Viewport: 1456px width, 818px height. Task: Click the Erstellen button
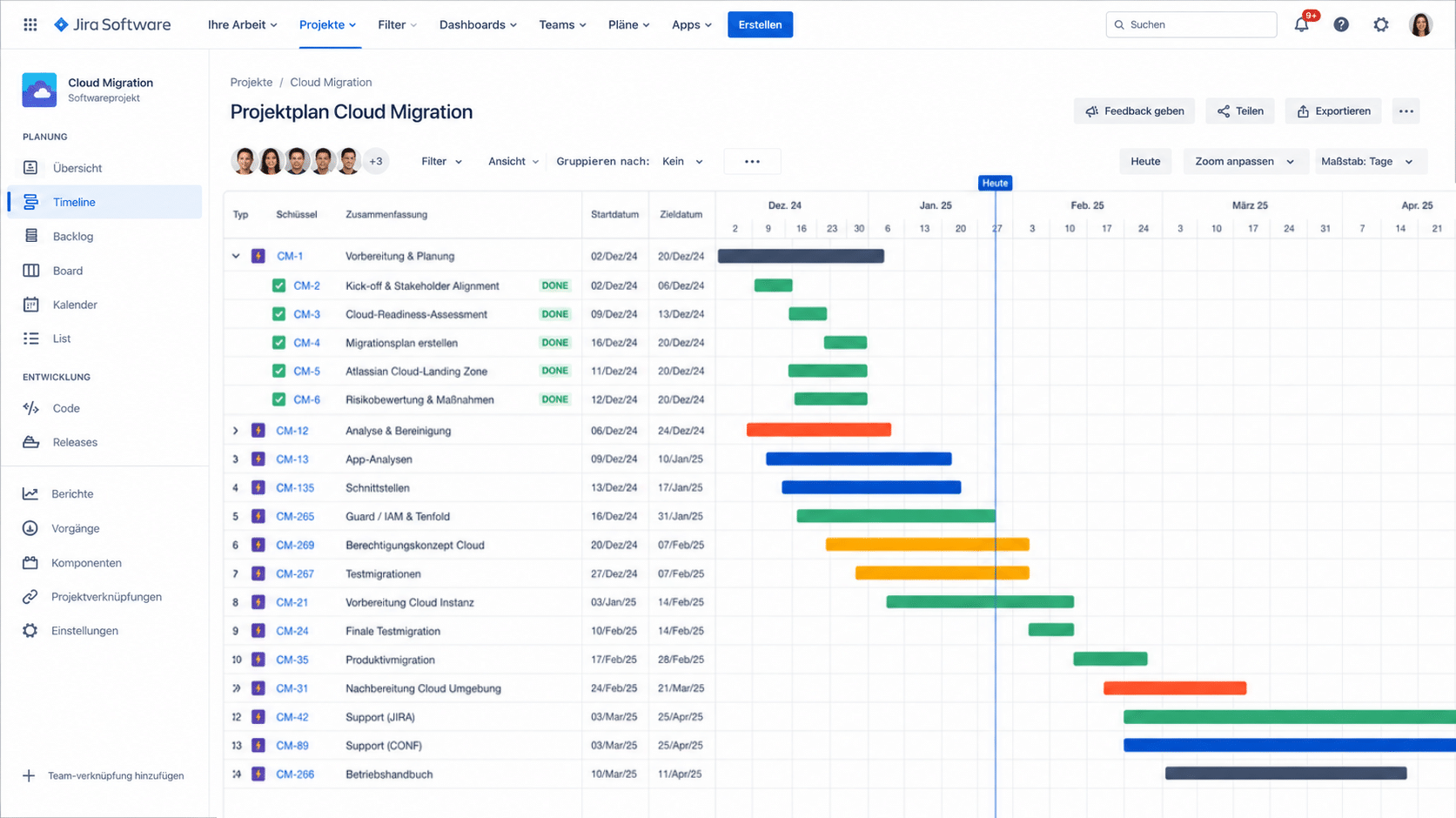coord(760,24)
